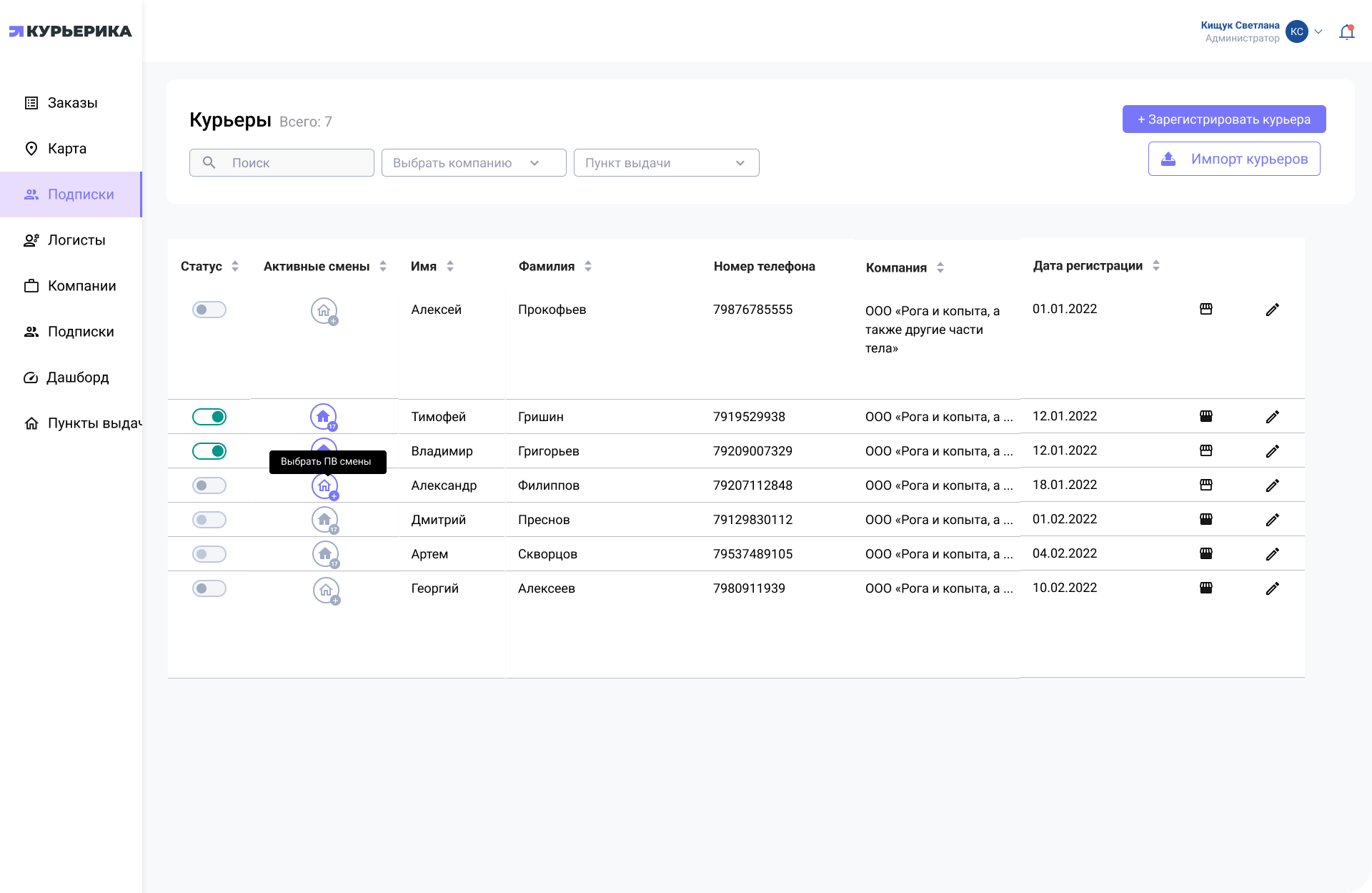1372x893 pixels.
Task: Click store icon in Тимофей Гришин row
Action: click(x=1206, y=416)
